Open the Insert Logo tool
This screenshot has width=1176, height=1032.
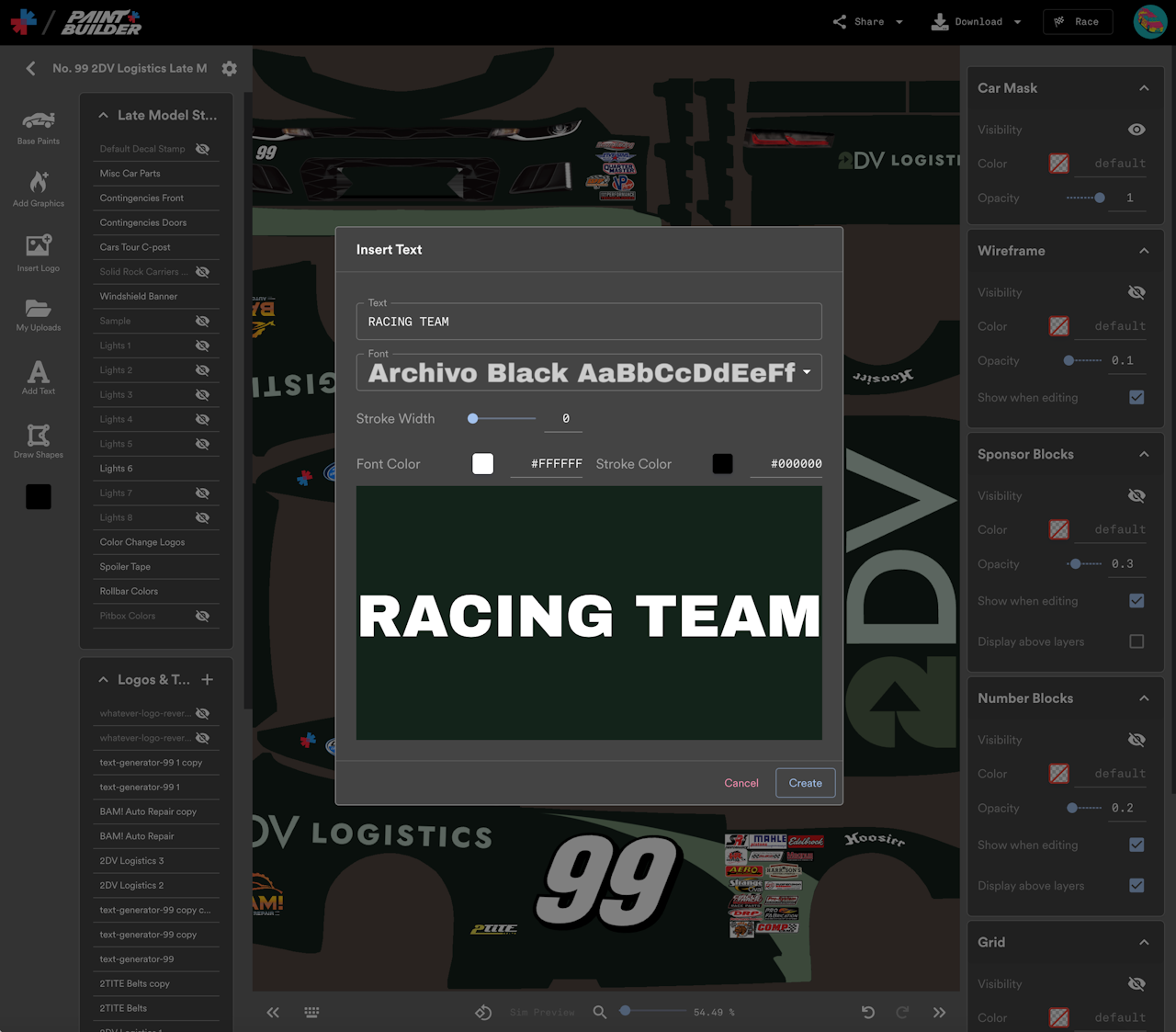click(39, 253)
